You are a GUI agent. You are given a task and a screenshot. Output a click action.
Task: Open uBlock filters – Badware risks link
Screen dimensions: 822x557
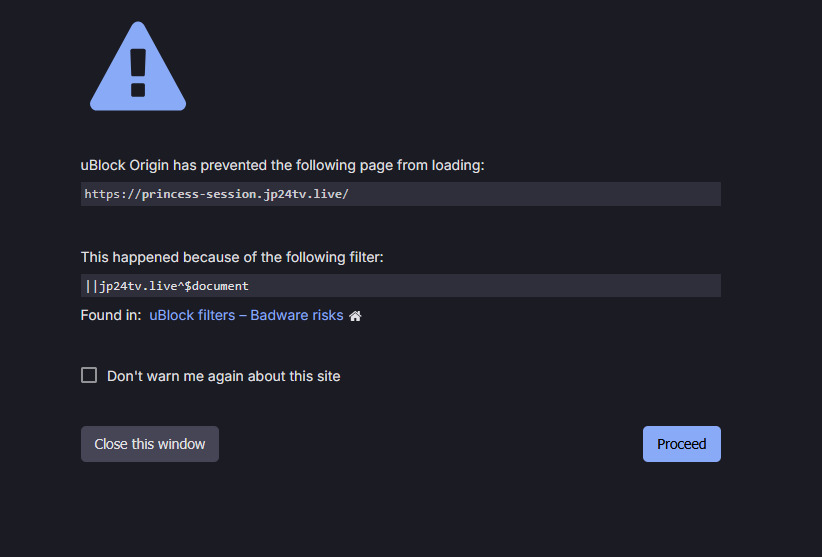[x=246, y=315]
